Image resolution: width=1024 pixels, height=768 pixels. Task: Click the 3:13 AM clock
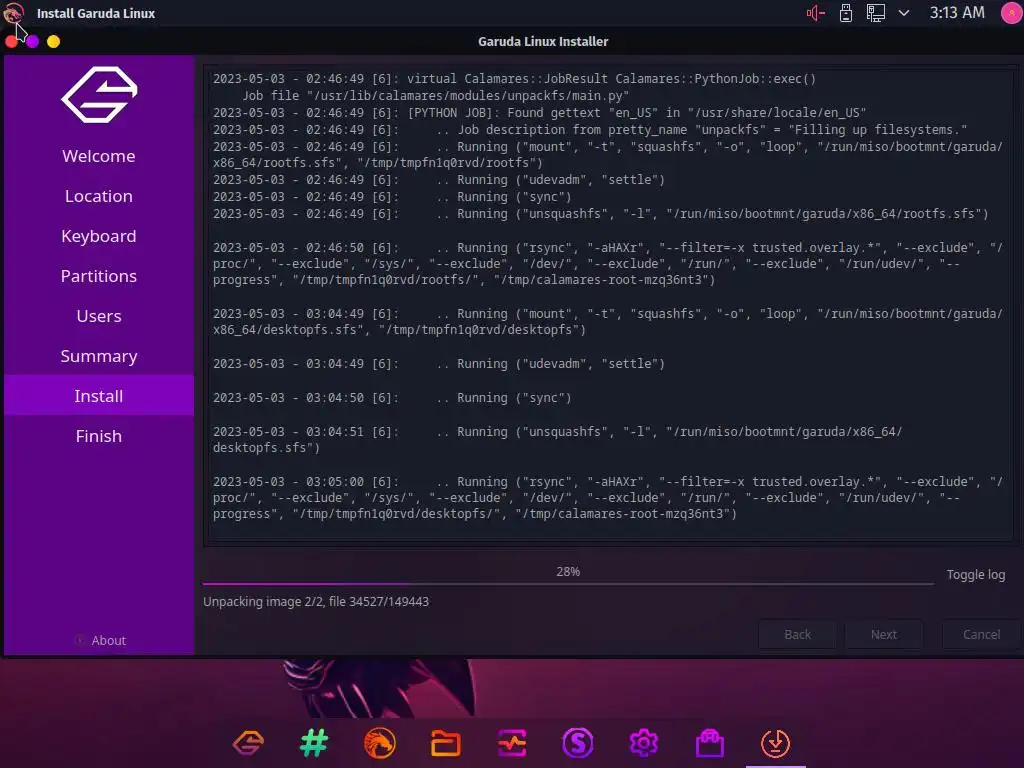click(x=957, y=13)
